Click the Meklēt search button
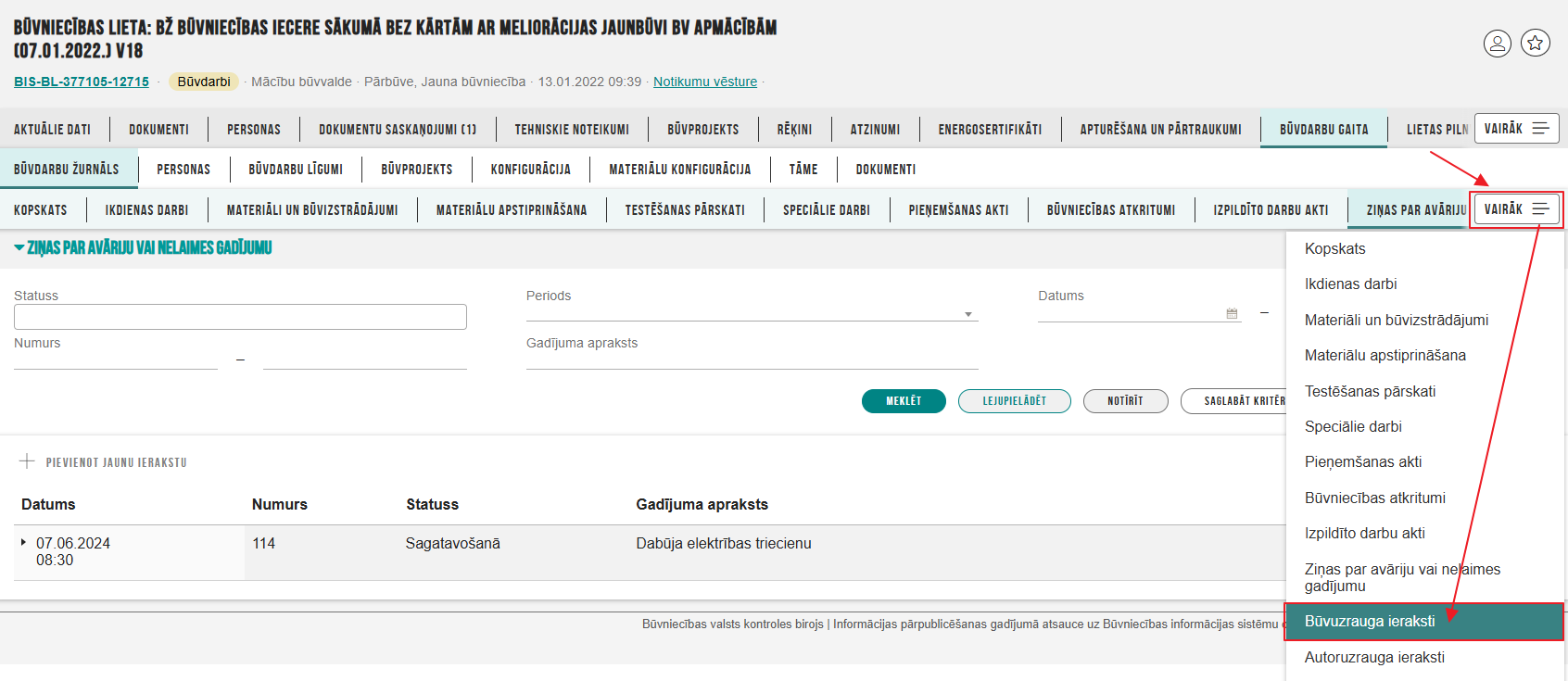1568x681 pixels. [x=904, y=401]
